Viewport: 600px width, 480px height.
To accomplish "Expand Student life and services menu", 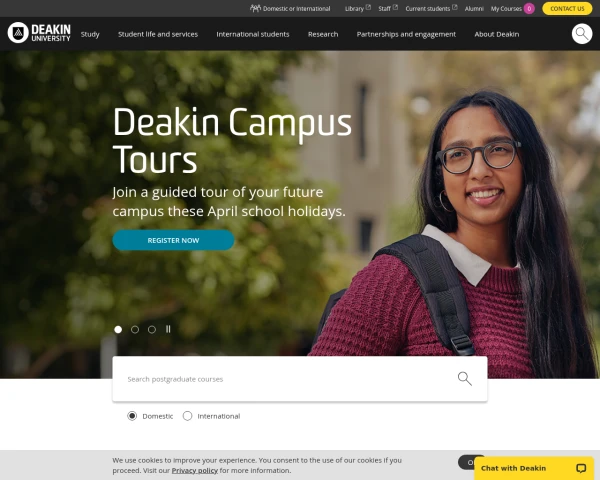I will (x=158, y=34).
